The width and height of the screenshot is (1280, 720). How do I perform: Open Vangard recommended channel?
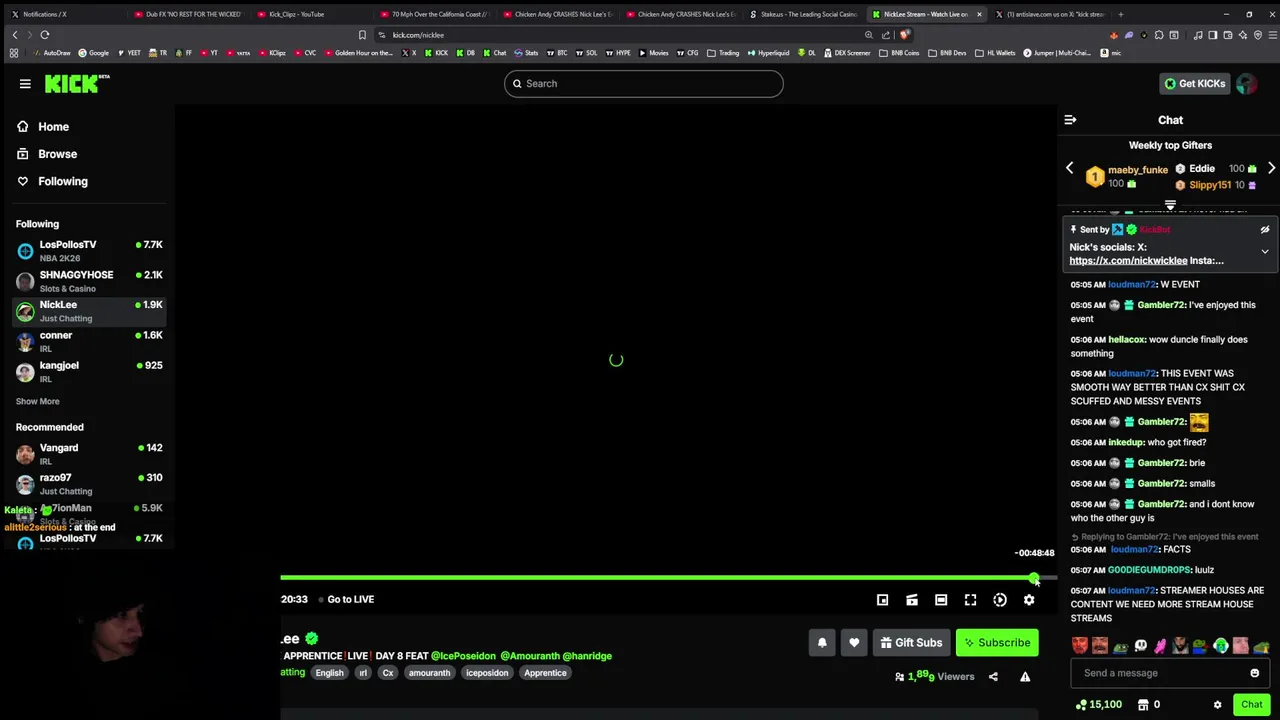90,454
